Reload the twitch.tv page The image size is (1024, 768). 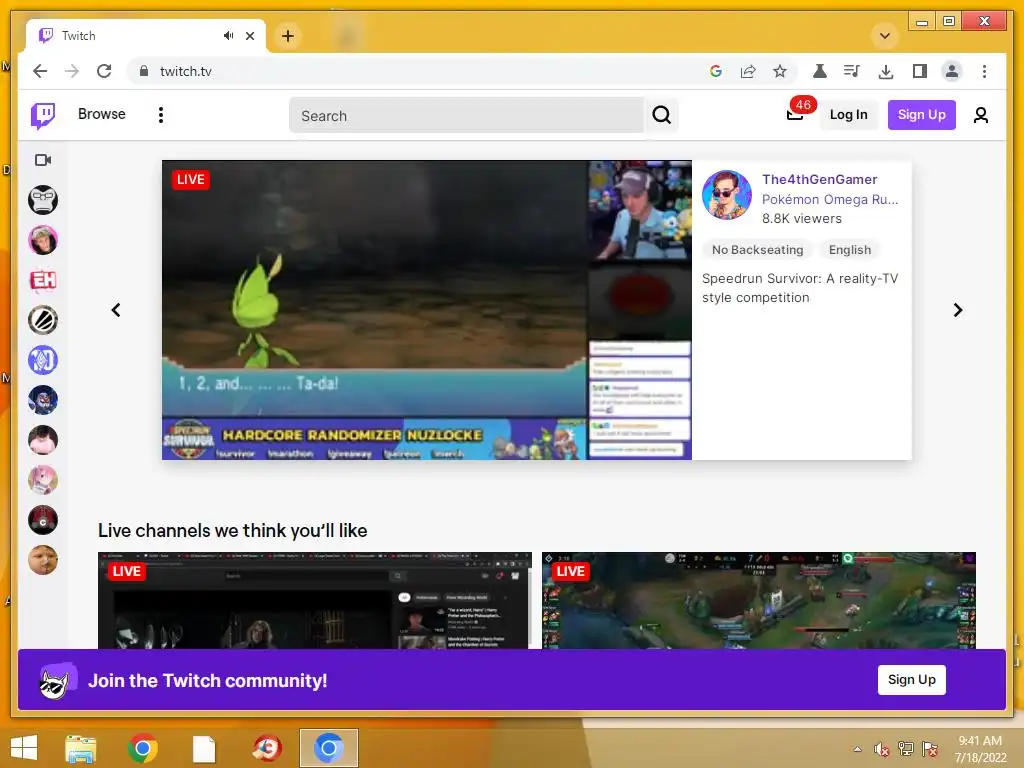click(x=104, y=71)
